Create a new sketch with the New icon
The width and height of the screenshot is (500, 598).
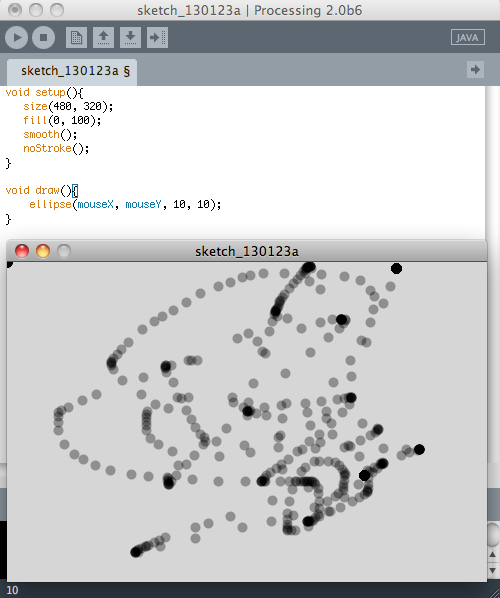pyautogui.click(x=76, y=37)
